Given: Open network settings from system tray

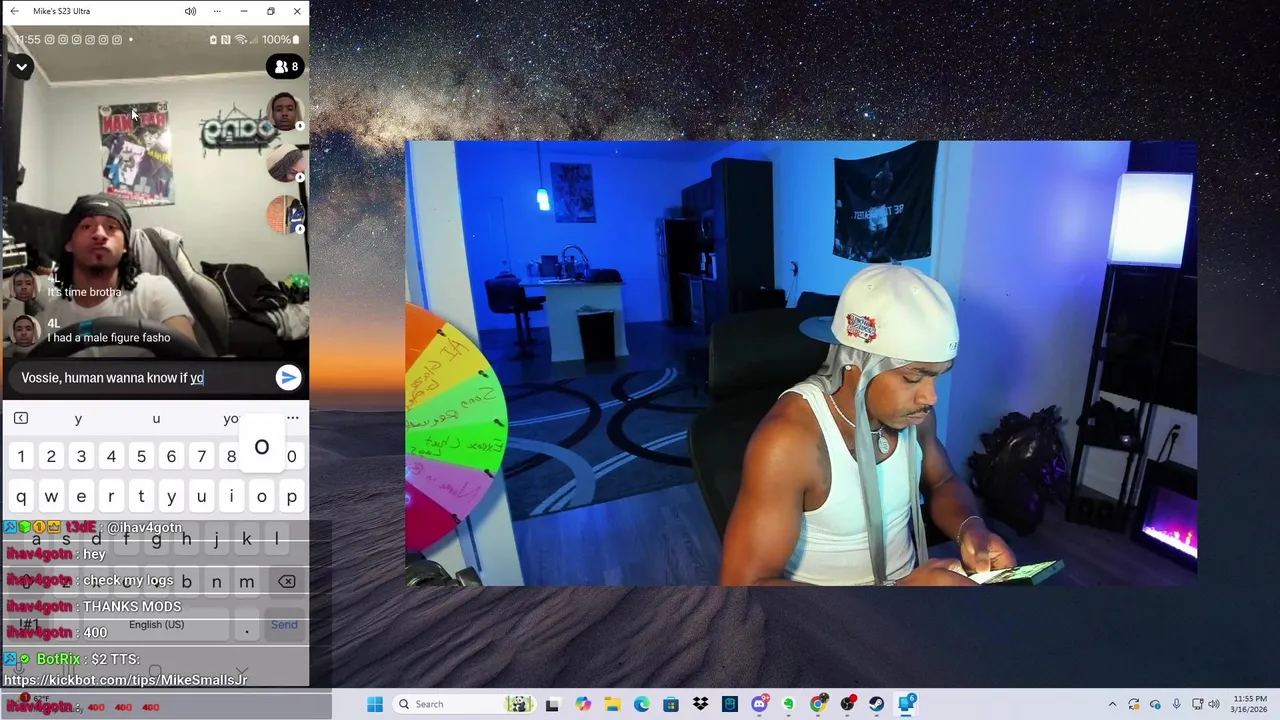Looking at the screenshot, I should [x=1198, y=704].
